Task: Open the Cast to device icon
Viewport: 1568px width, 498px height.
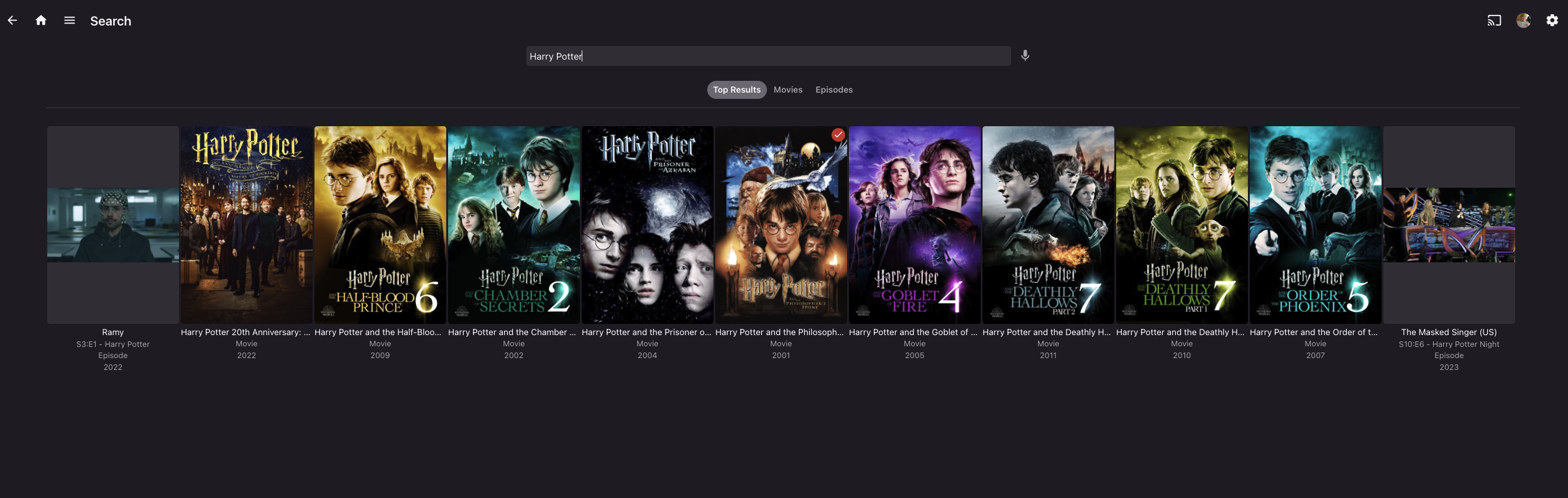Action: [x=1494, y=21]
